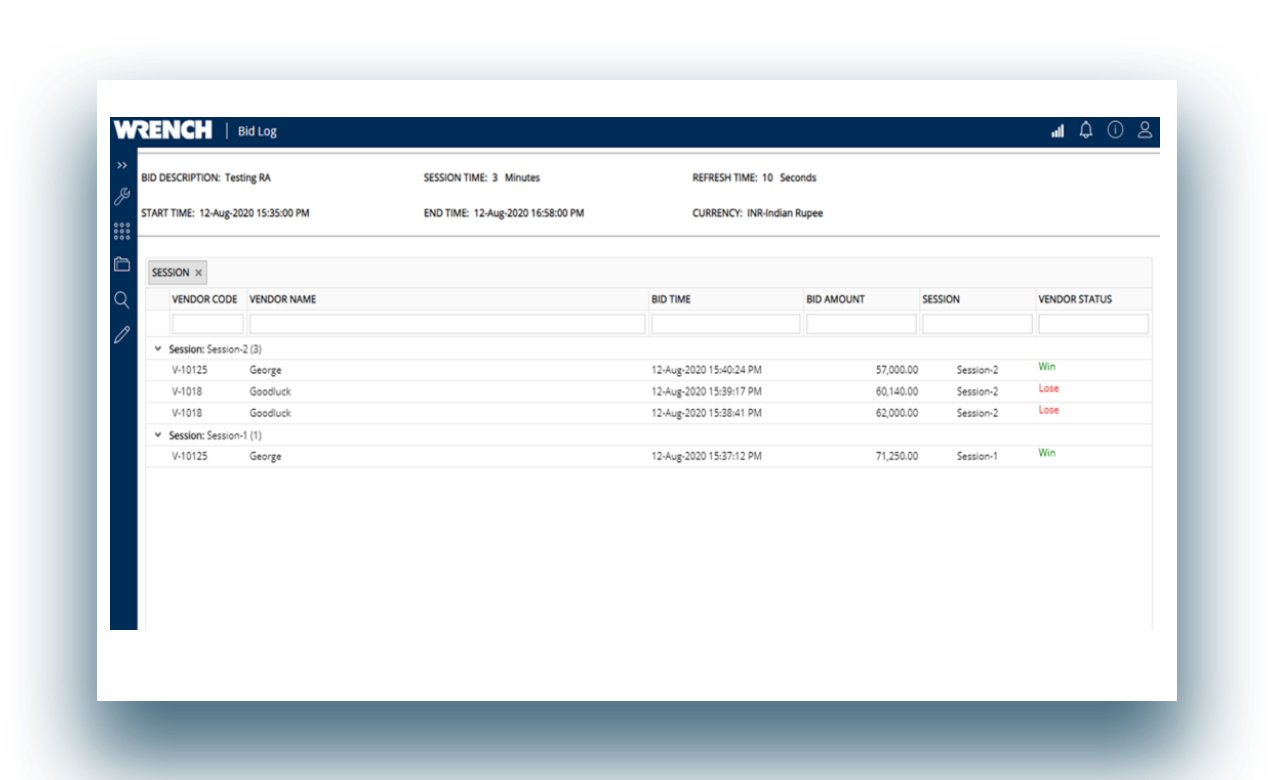
Task: Open the folder icon in the left sidebar
Action: (121, 265)
